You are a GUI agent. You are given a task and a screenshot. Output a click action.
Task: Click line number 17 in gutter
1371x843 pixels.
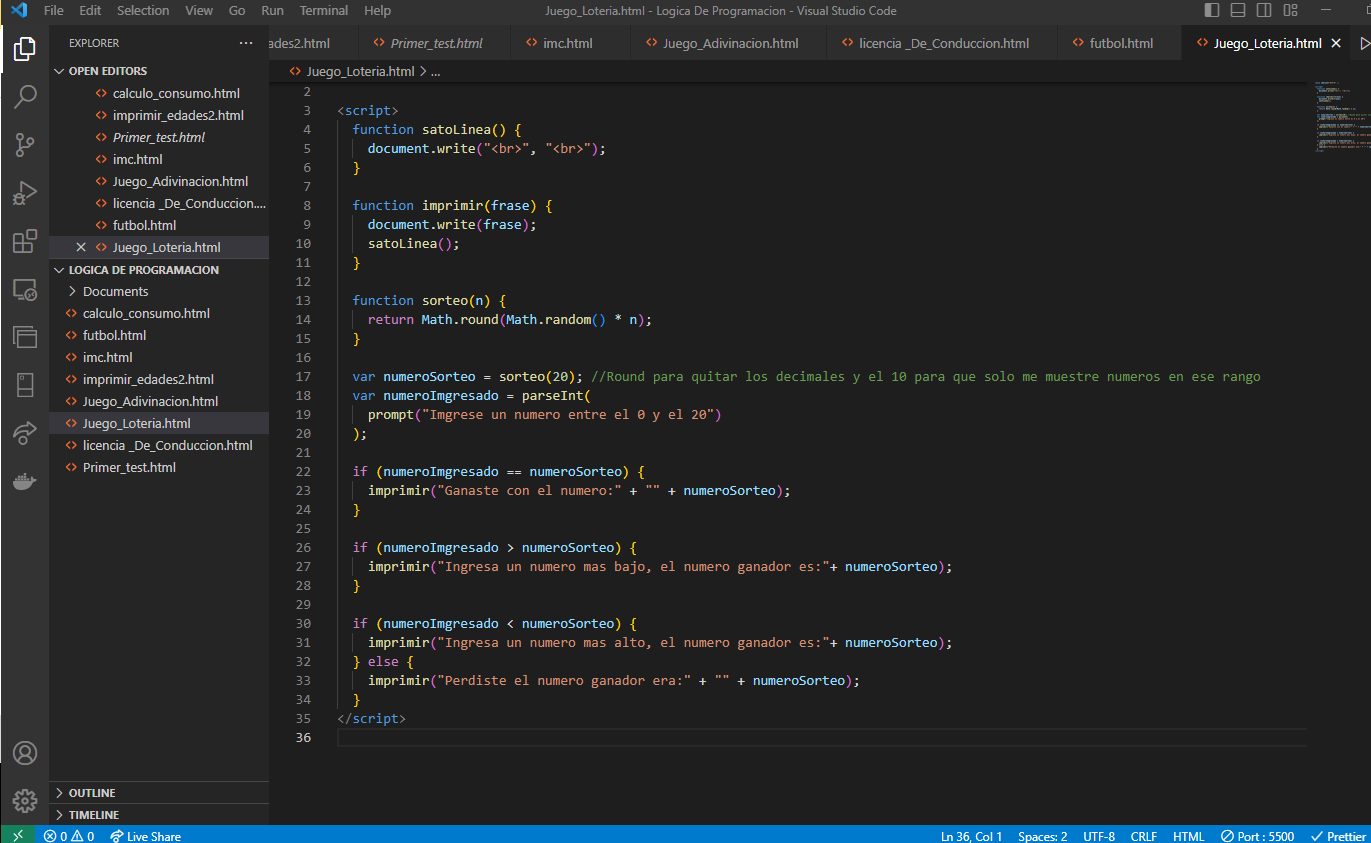point(303,377)
